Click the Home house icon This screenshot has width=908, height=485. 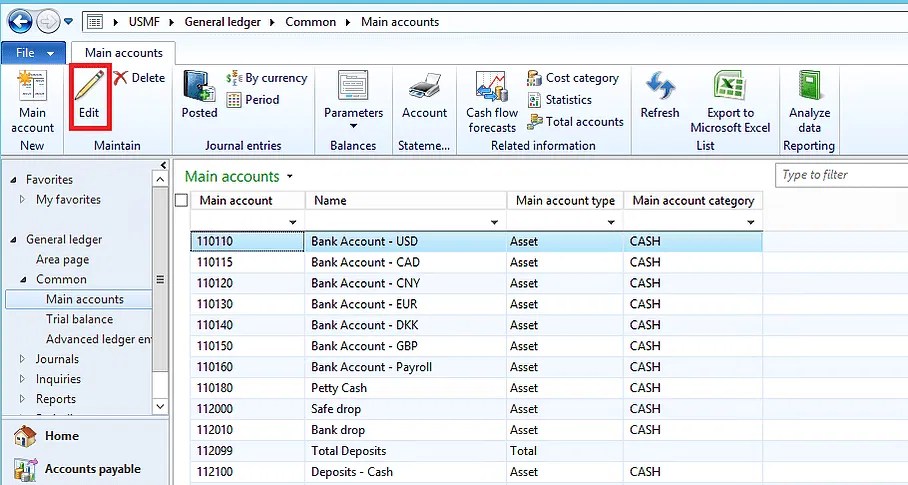(25, 436)
